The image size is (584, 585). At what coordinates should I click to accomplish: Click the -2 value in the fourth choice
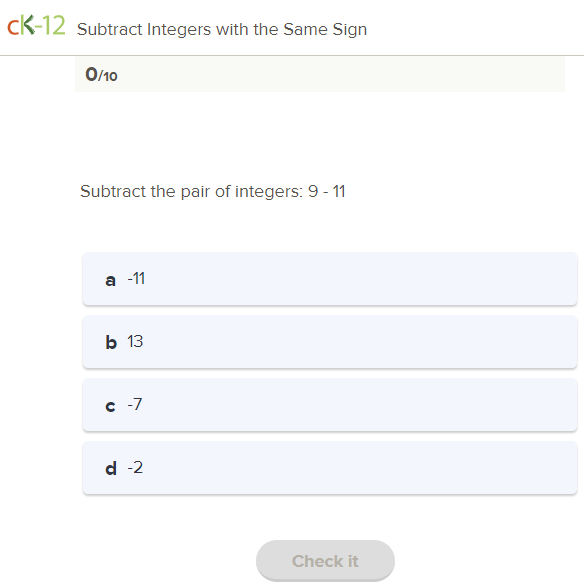click(x=135, y=467)
